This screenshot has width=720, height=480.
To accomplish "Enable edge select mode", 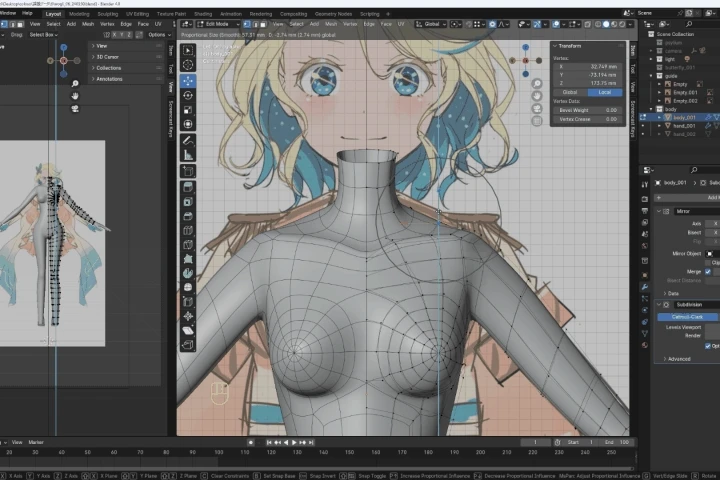I will 255,24.
